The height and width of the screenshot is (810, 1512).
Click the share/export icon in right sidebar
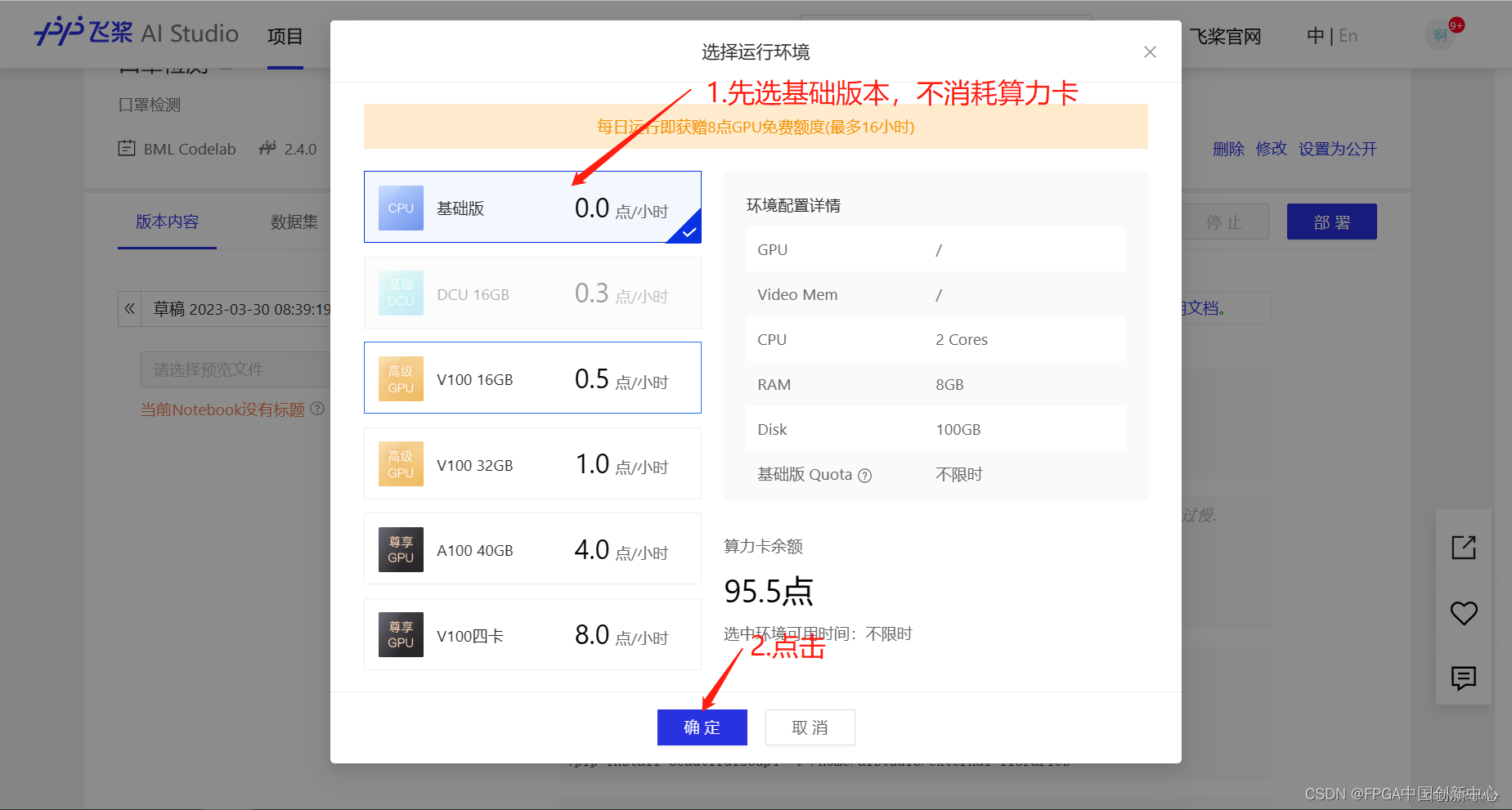pyautogui.click(x=1464, y=547)
